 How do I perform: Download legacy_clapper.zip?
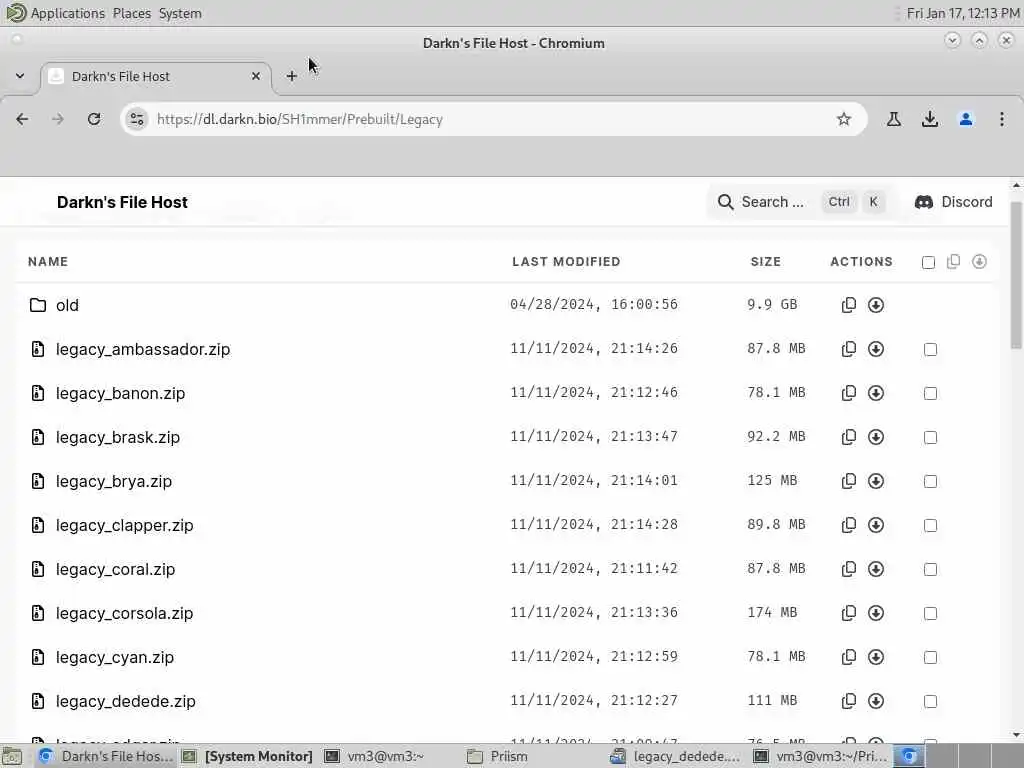(876, 525)
